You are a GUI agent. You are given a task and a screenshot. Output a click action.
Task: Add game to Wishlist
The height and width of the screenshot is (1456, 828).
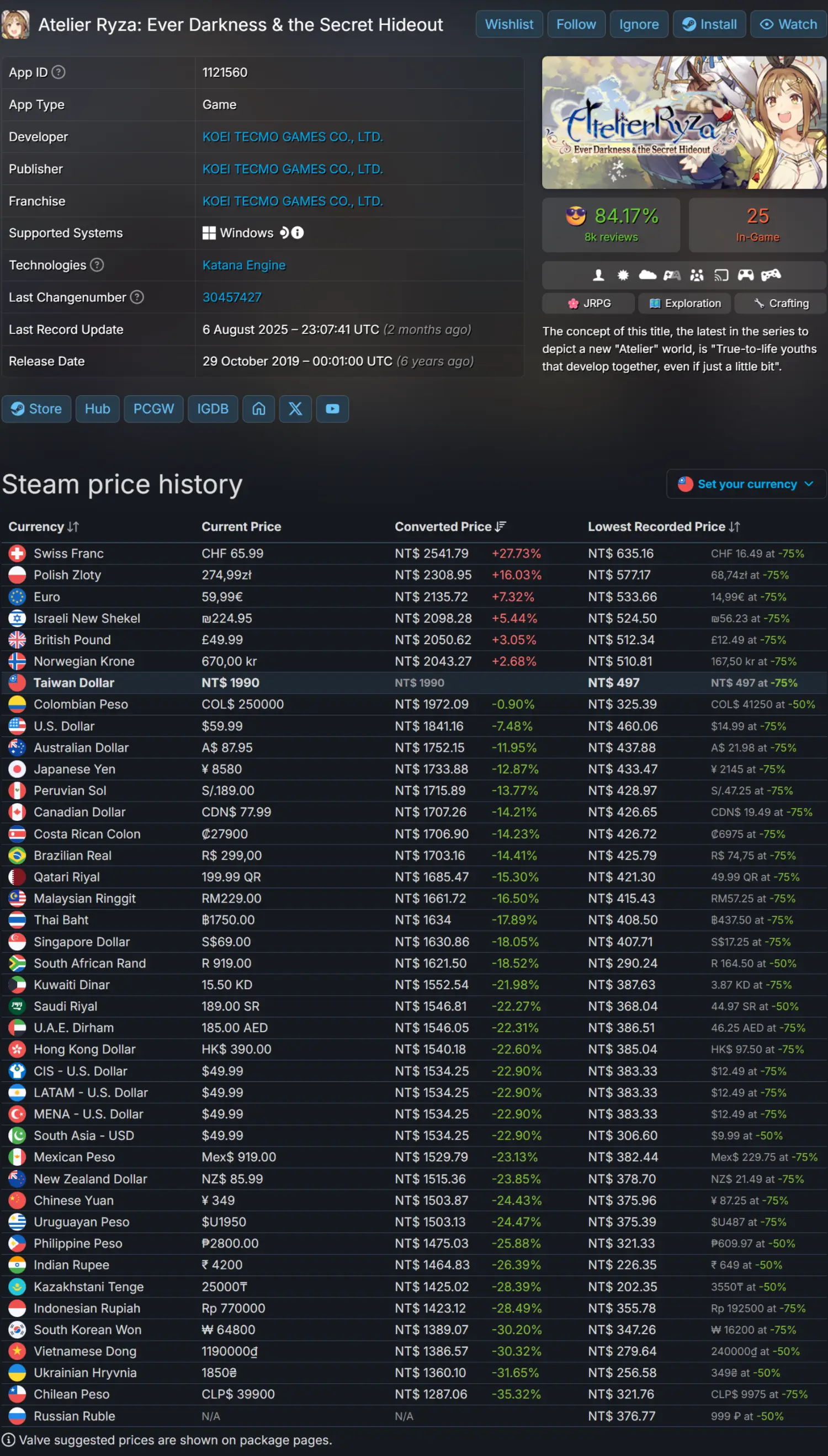(508, 24)
